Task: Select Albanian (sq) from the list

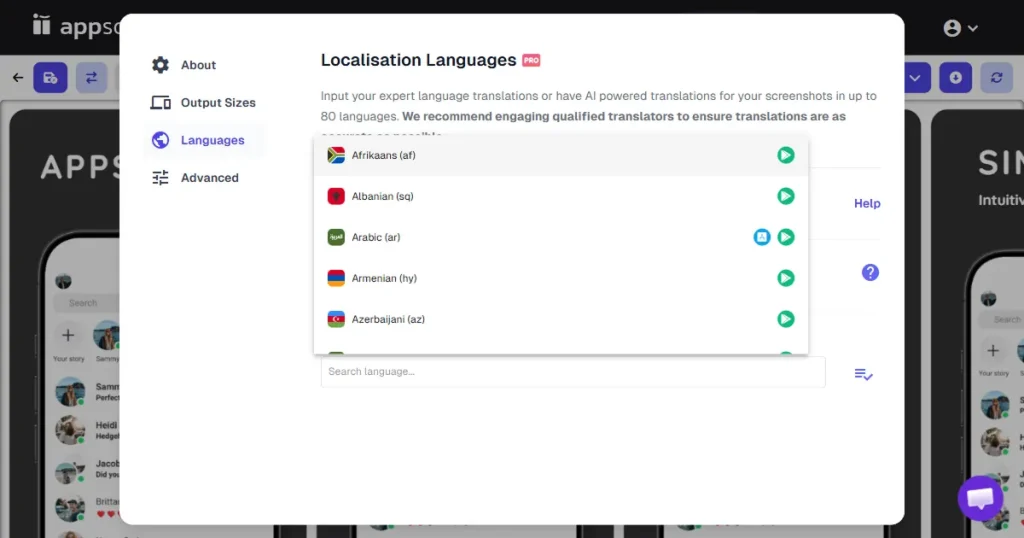Action: coord(560,196)
